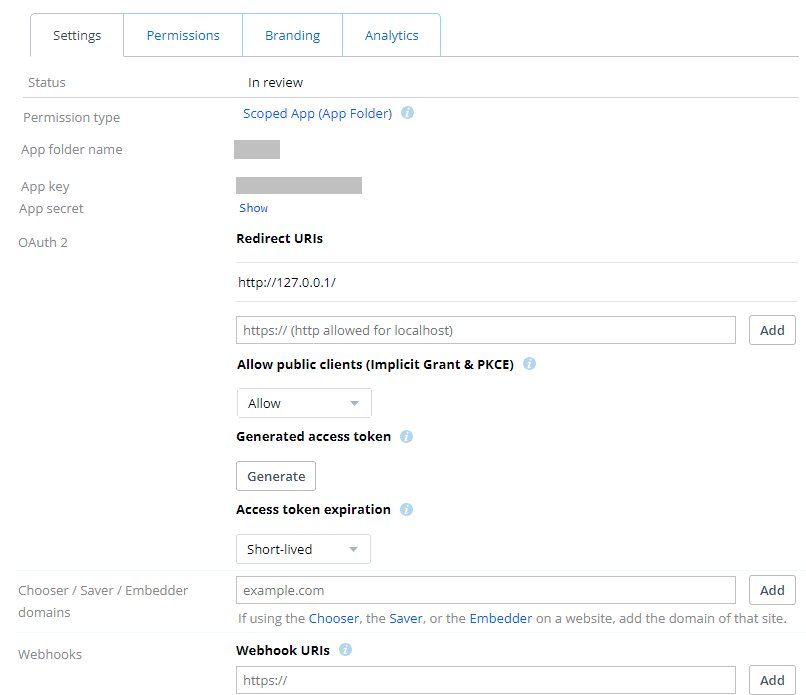Image resolution: width=806 pixels, height=695 pixels.
Task: Click Add button for redirect URI
Action: point(772,330)
